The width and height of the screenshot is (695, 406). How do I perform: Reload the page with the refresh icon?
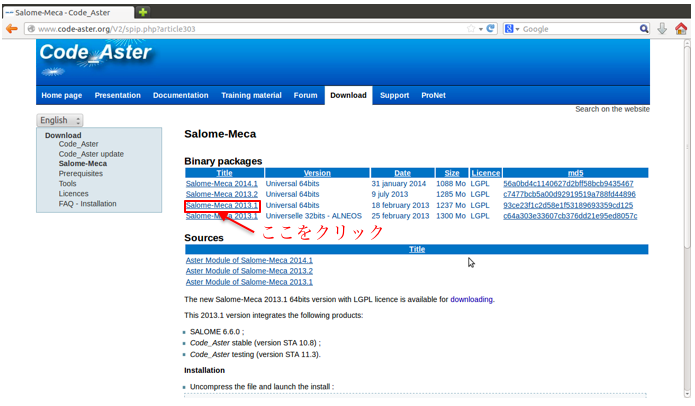point(491,29)
